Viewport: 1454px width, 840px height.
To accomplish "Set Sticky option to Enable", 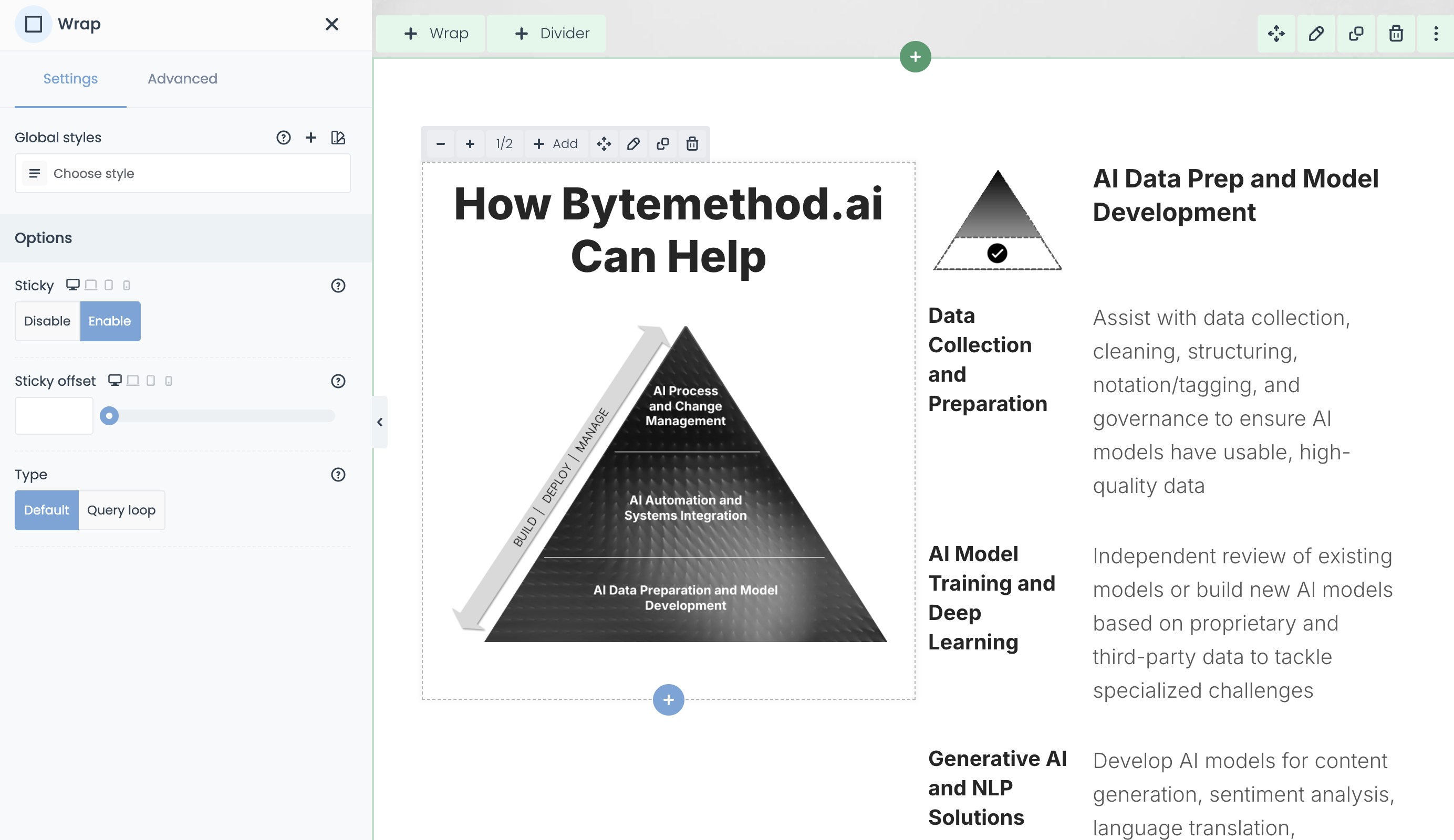I will click(110, 321).
